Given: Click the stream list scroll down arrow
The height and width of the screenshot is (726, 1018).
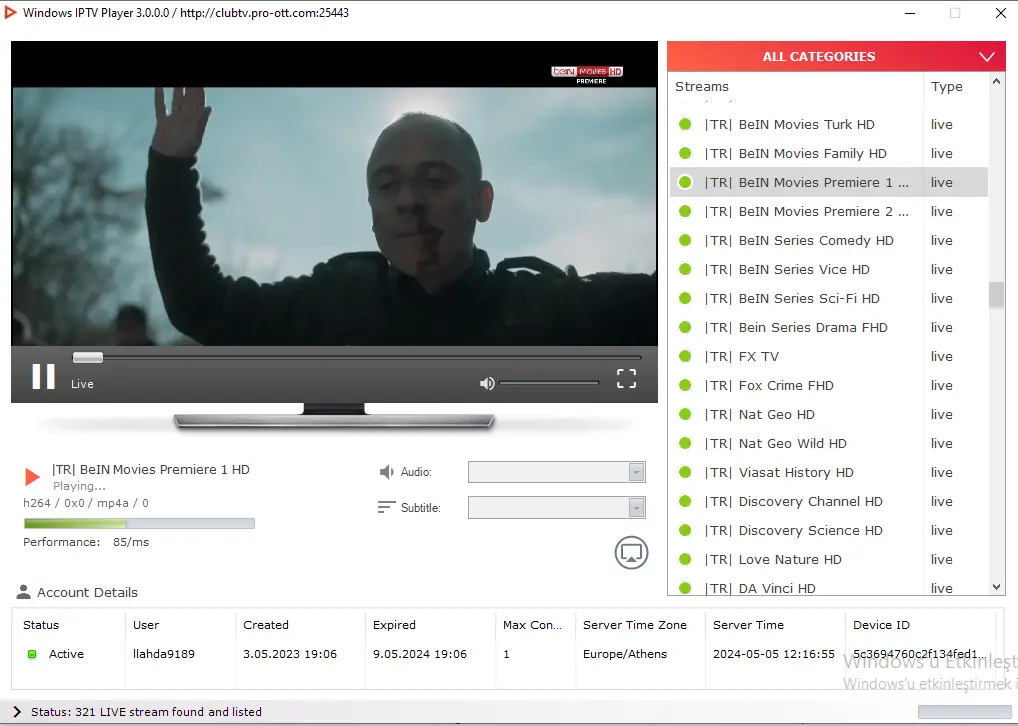Looking at the screenshot, I should tap(997, 587).
